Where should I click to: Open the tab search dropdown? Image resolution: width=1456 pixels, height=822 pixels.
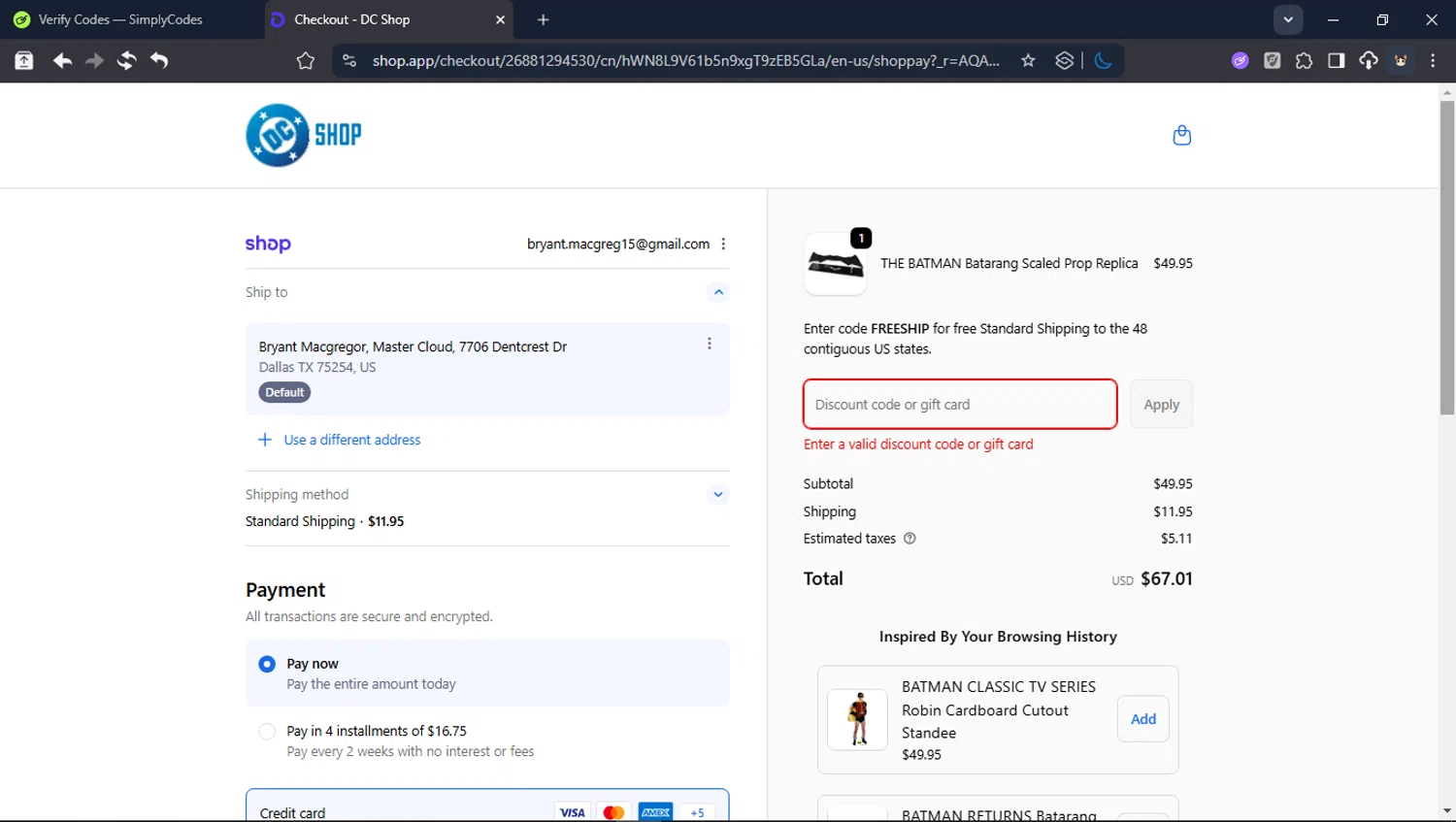1288,19
